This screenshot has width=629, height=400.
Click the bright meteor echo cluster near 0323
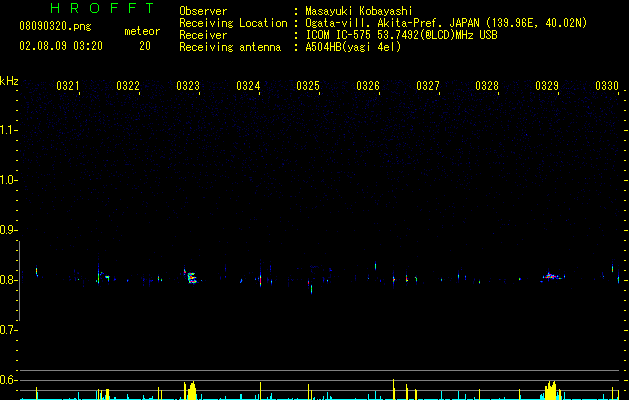tap(191, 278)
